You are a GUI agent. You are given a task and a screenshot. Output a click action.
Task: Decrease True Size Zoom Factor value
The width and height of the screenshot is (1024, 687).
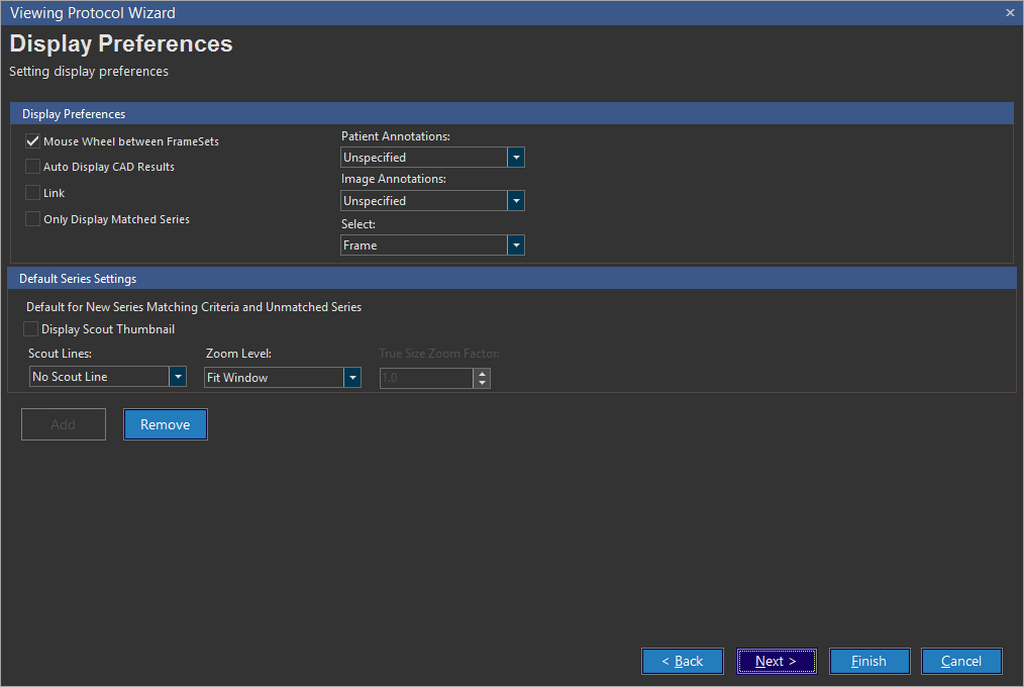coord(482,383)
